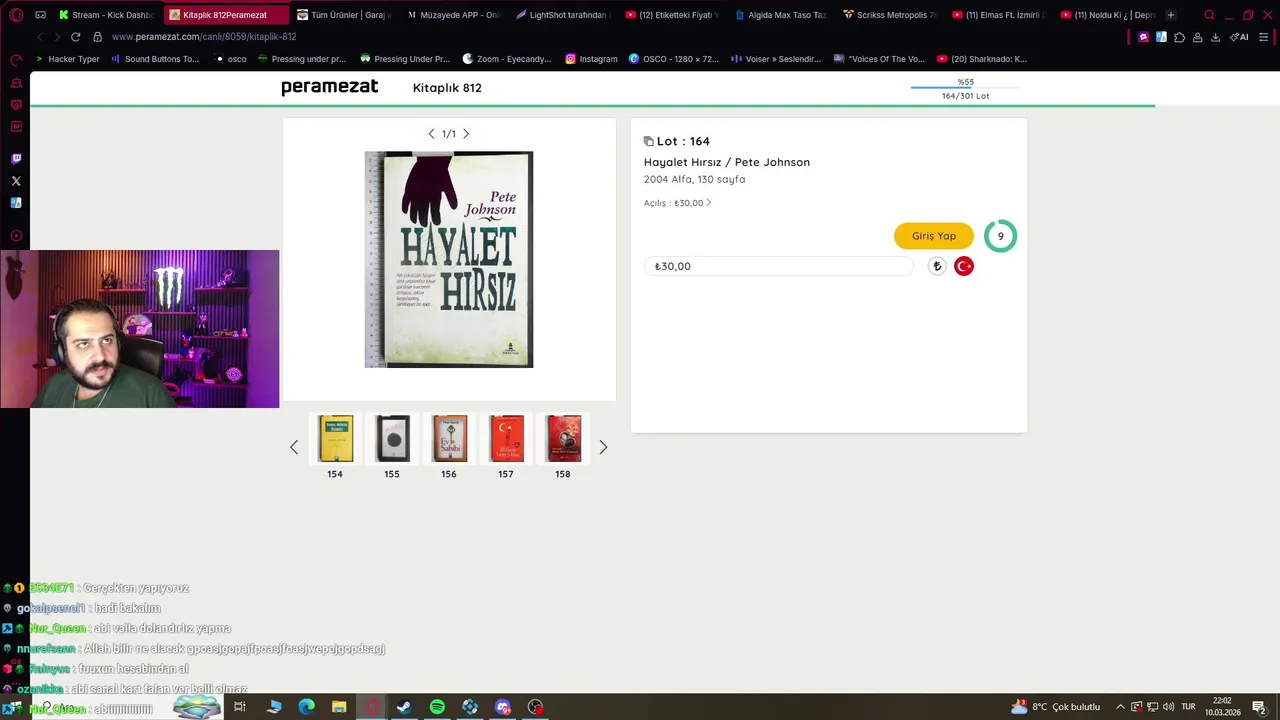Click the copy icon beside Lot 164
The height and width of the screenshot is (720, 1280).
pos(648,141)
